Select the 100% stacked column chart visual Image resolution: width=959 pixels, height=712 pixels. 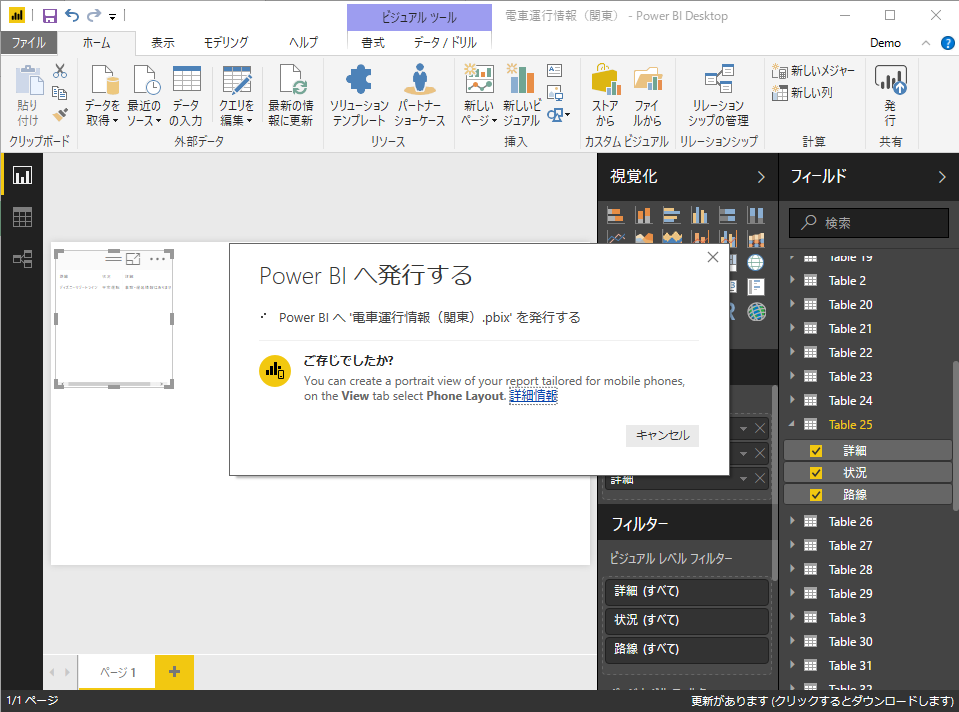pos(756,215)
